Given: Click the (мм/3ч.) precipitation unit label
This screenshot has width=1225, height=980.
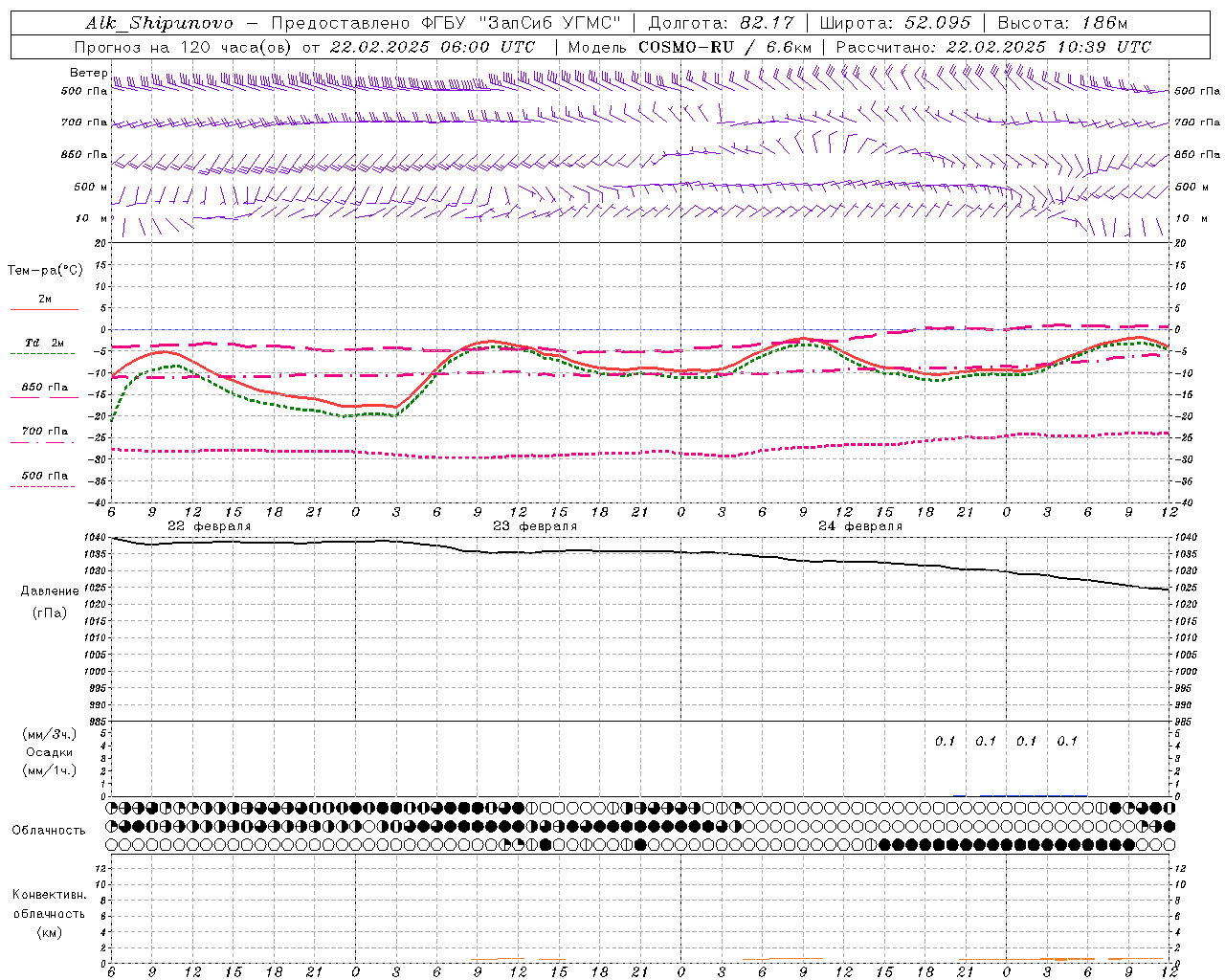Looking at the screenshot, I should click(50, 734).
